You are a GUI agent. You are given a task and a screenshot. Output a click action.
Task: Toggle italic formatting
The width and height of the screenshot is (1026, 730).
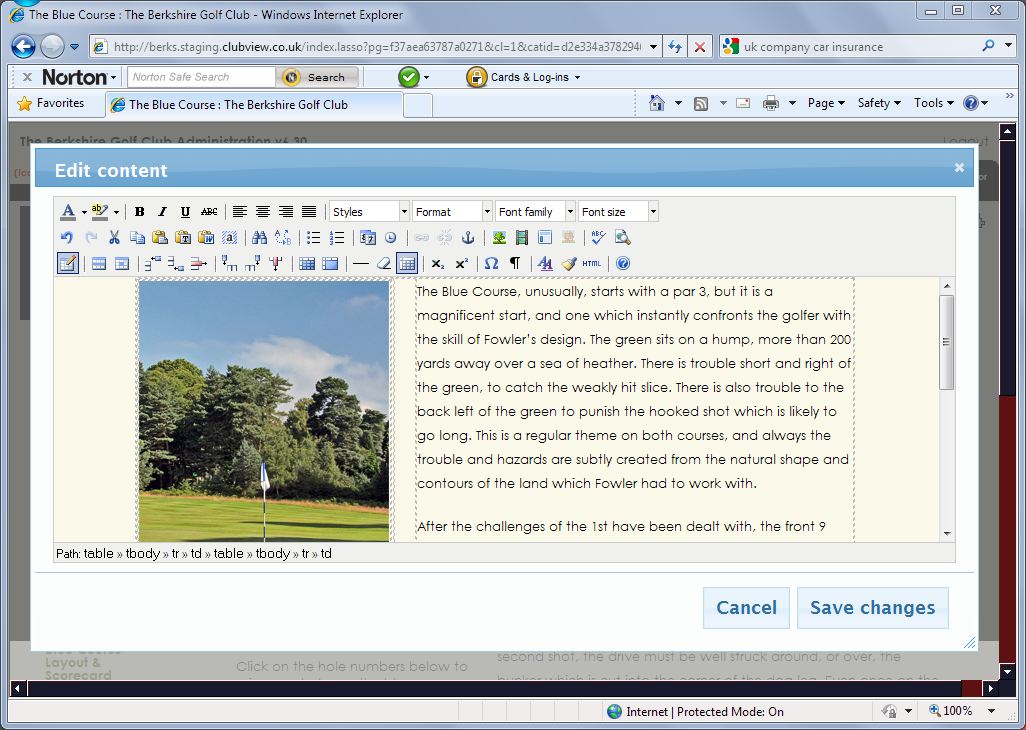pos(162,212)
